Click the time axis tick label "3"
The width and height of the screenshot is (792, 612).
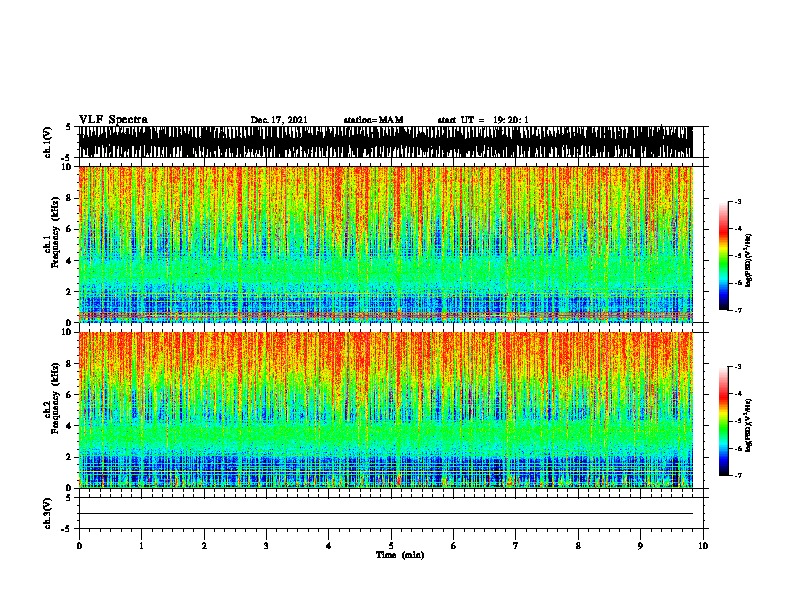pos(266,546)
